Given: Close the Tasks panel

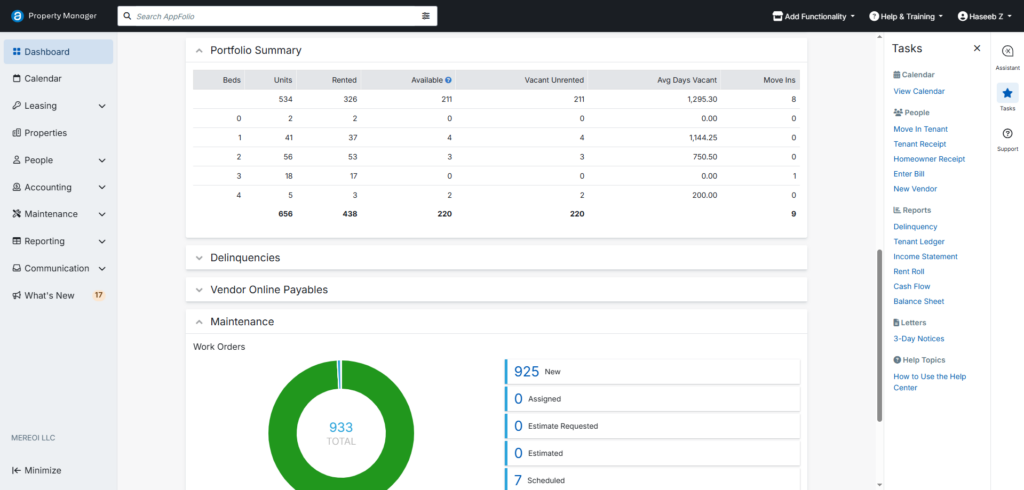Looking at the screenshot, I should pyautogui.click(x=977, y=48).
